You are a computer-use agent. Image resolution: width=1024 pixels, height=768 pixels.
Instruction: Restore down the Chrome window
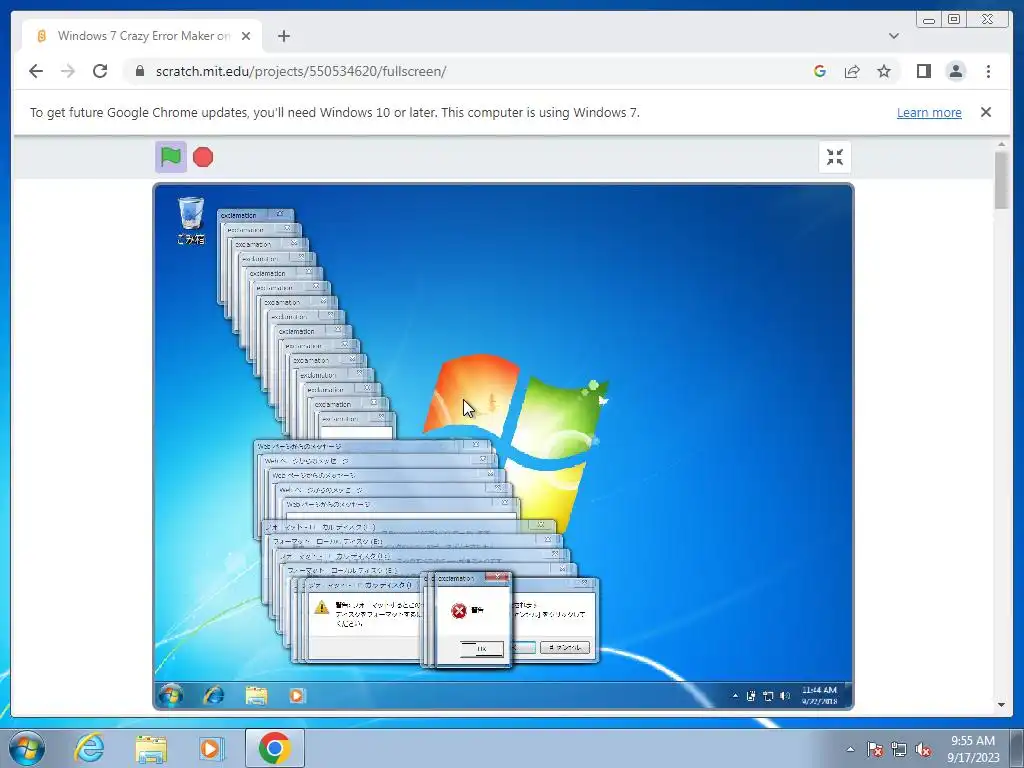pyautogui.click(x=953, y=20)
